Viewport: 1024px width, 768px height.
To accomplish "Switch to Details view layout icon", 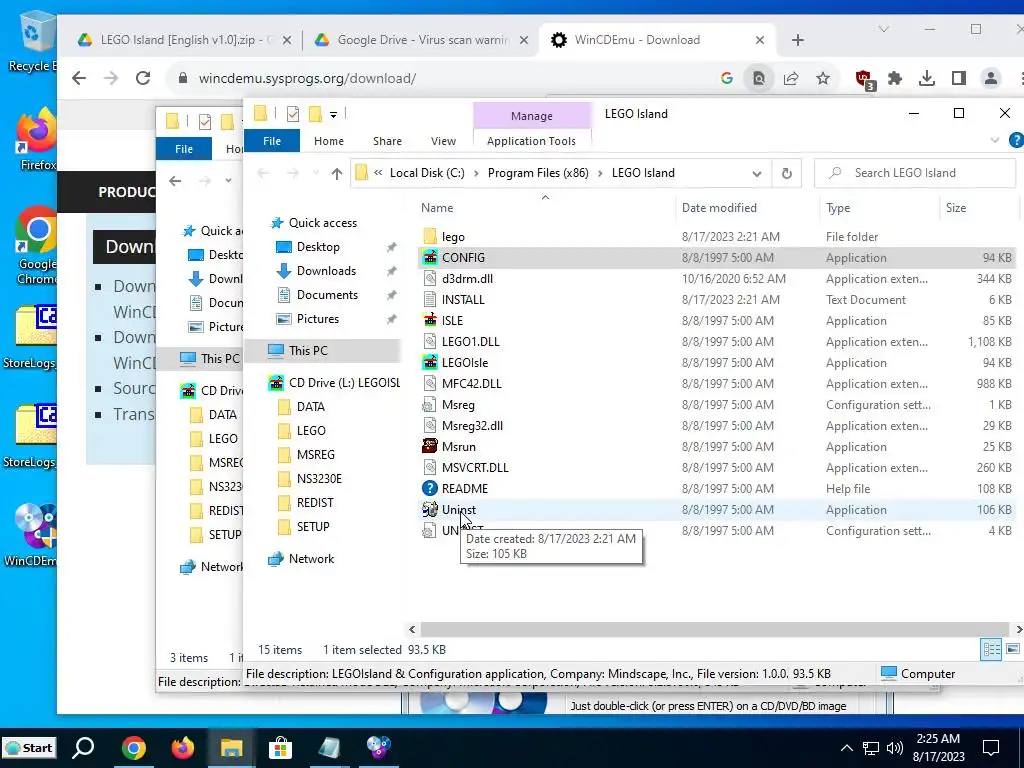I will 991,649.
